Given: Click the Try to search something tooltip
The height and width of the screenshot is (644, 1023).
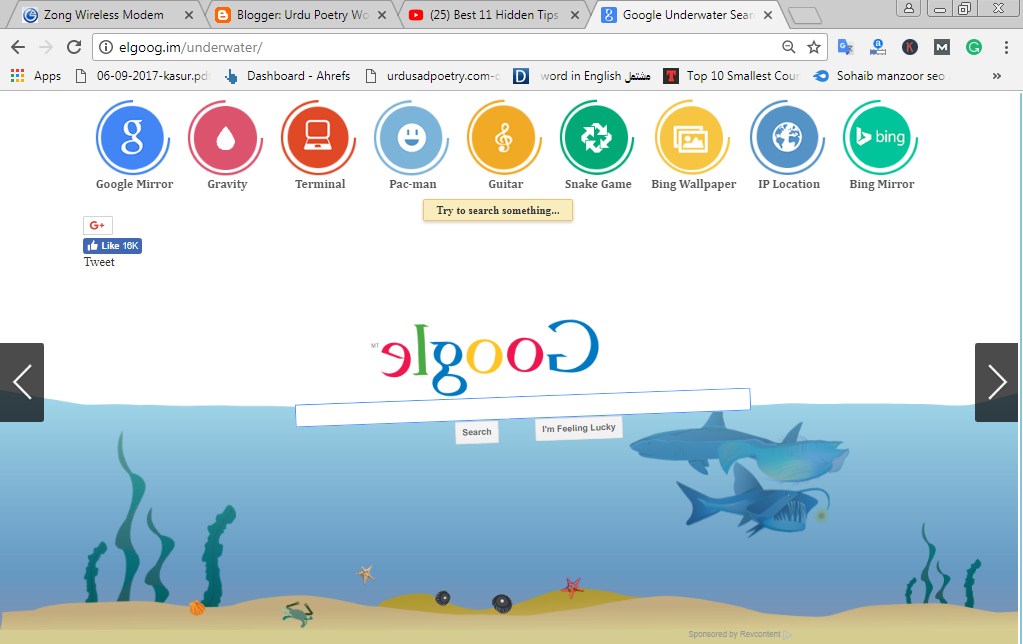Looking at the screenshot, I should (x=498, y=211).
